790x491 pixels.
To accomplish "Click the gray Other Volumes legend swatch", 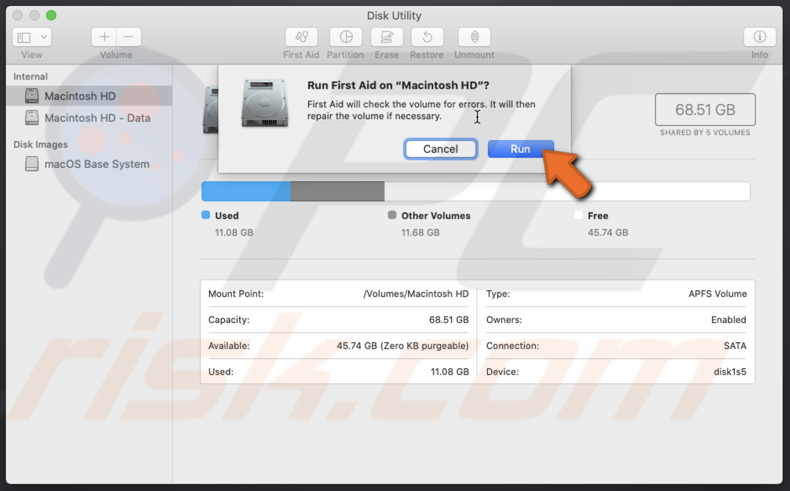I will pyautogui.click(x=392, y=215).
